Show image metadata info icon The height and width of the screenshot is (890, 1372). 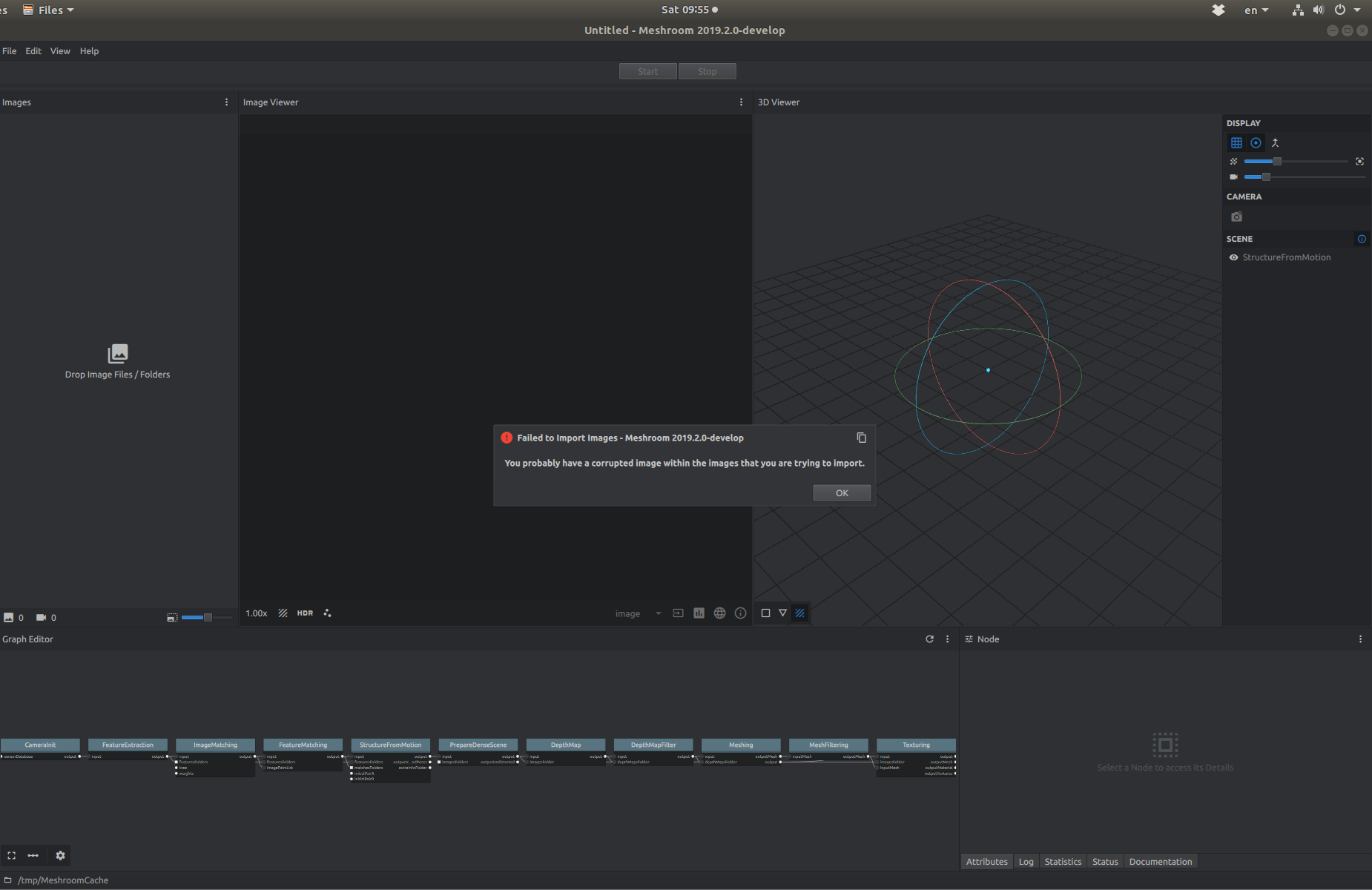point(740,613)
